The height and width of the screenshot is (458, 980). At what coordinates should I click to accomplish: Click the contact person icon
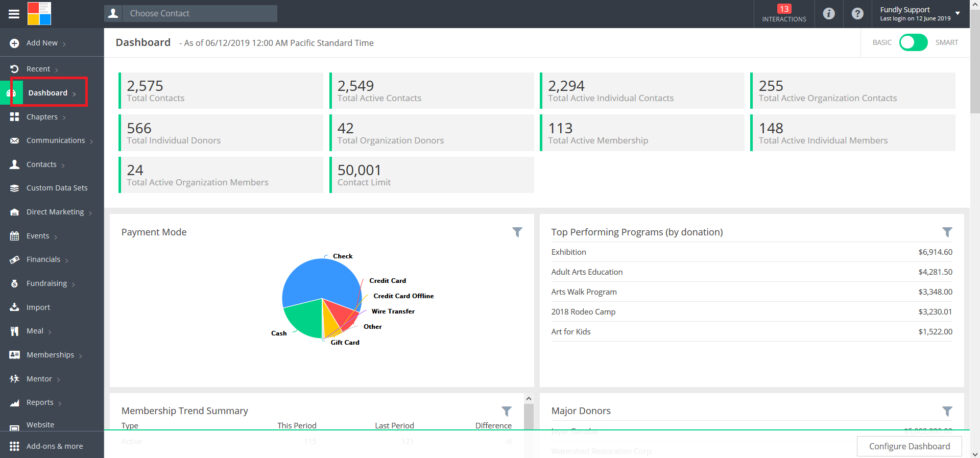(113, 13)
